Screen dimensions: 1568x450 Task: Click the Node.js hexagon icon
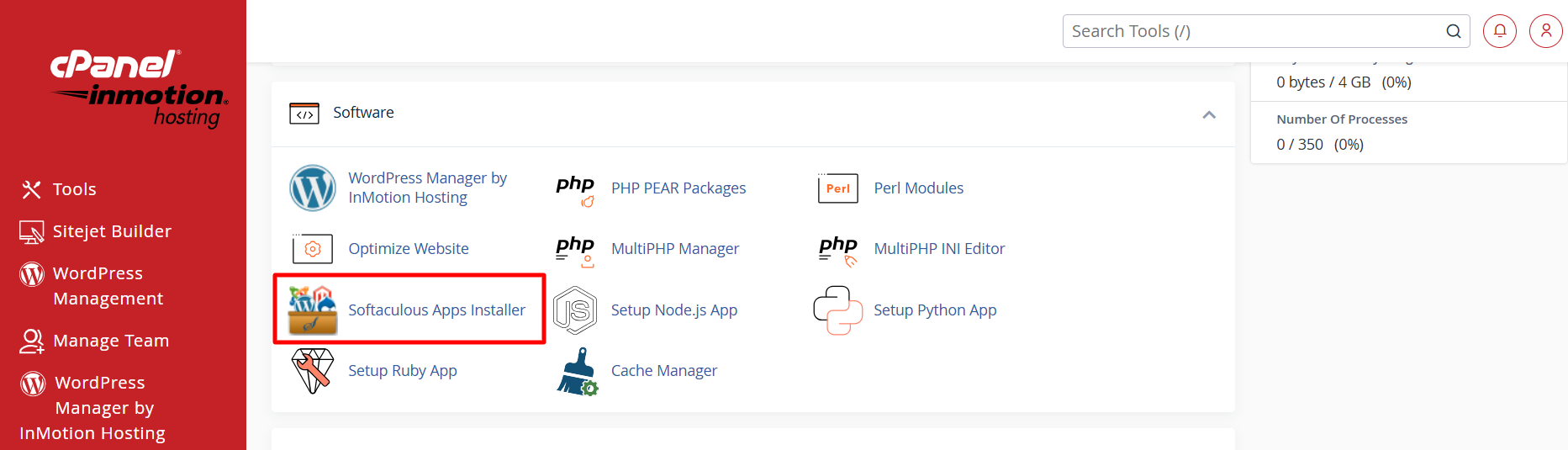[x=575, y=310]
